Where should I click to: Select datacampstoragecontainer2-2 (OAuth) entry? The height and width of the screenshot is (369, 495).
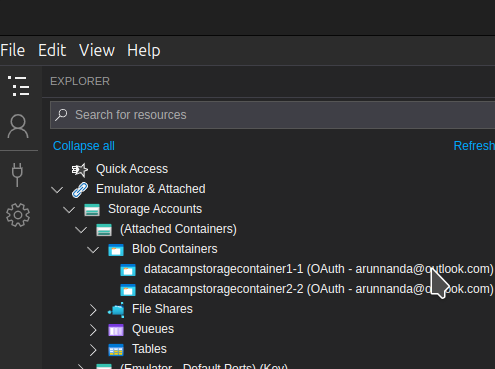coord(319,289)
